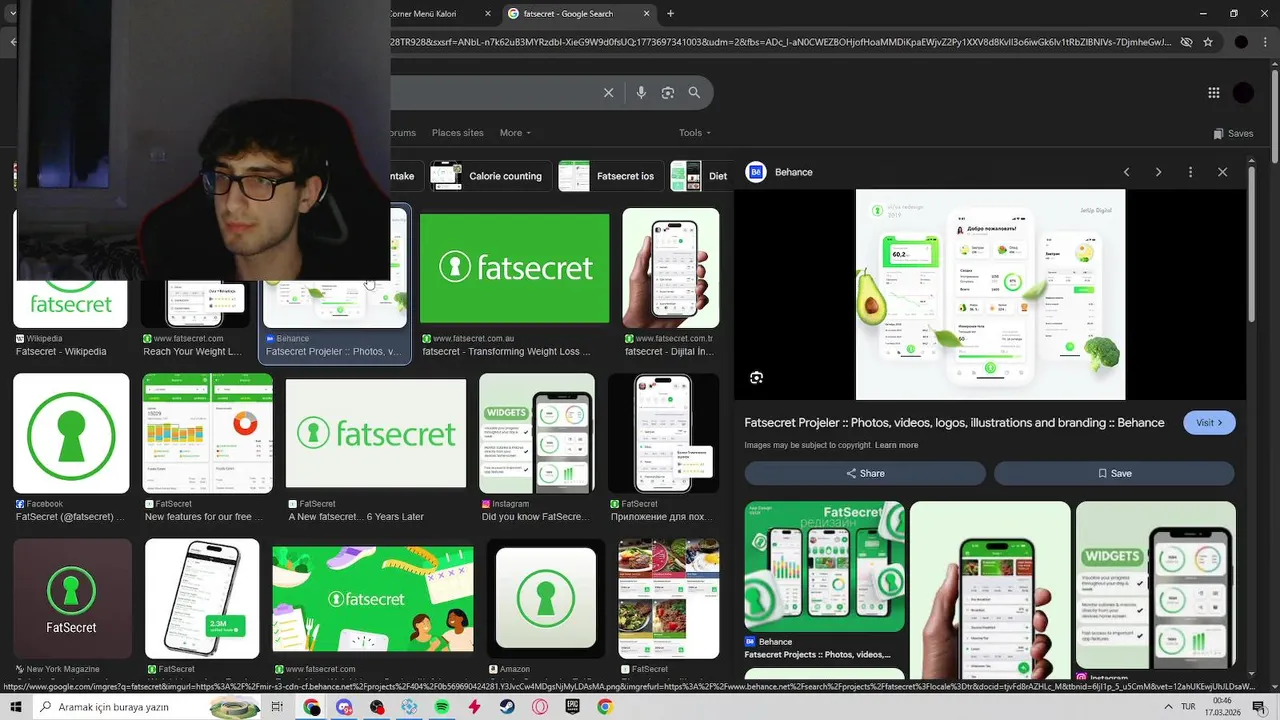Viewport: 1280px width, 720px height.
Task: Switch to Corner Menü Kalori tab
Action: (436, 13)
